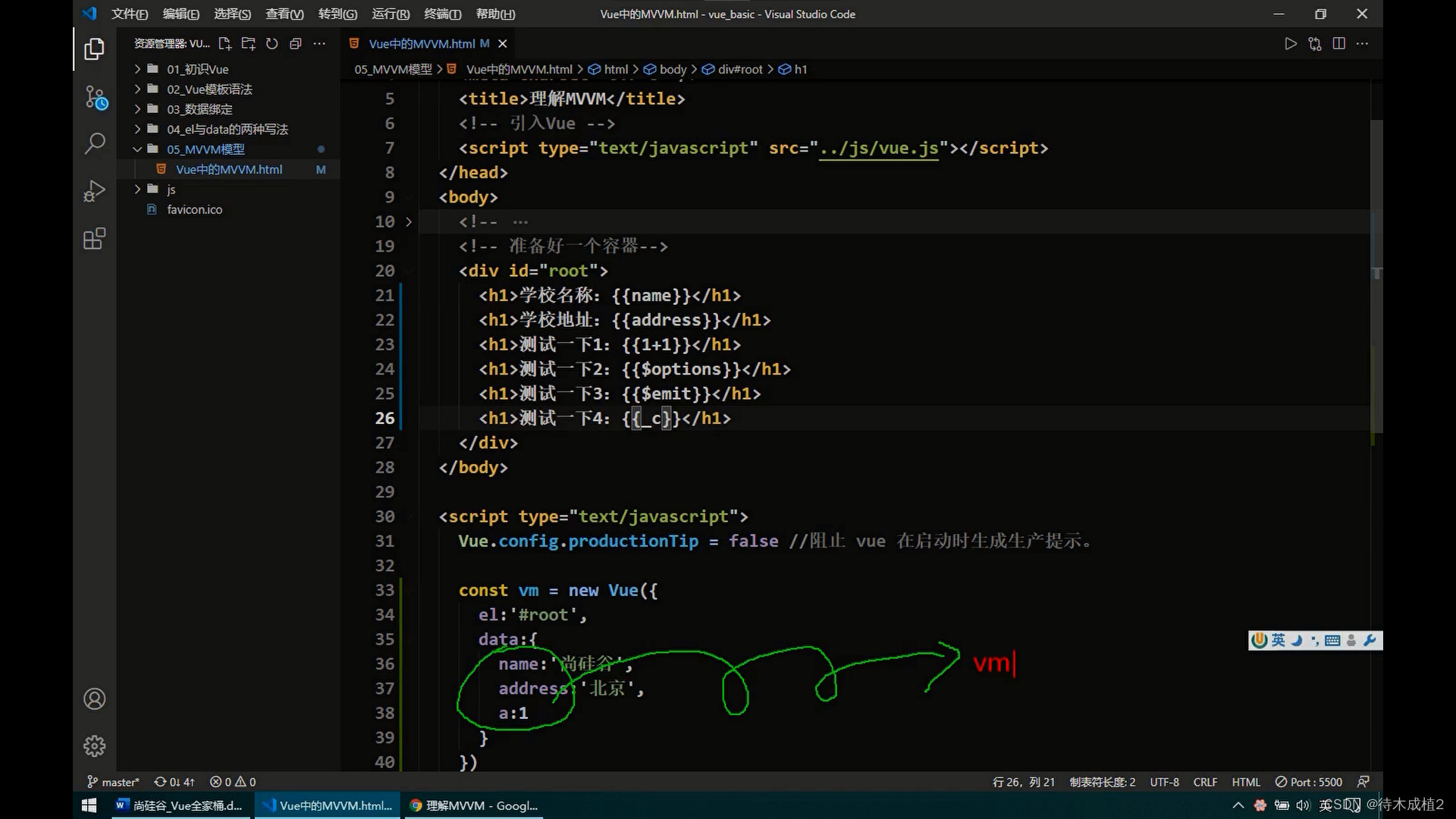Click Live Server Port: 5500 indicator
This screenshot has width=1456, height=819.
(1309, 782)
